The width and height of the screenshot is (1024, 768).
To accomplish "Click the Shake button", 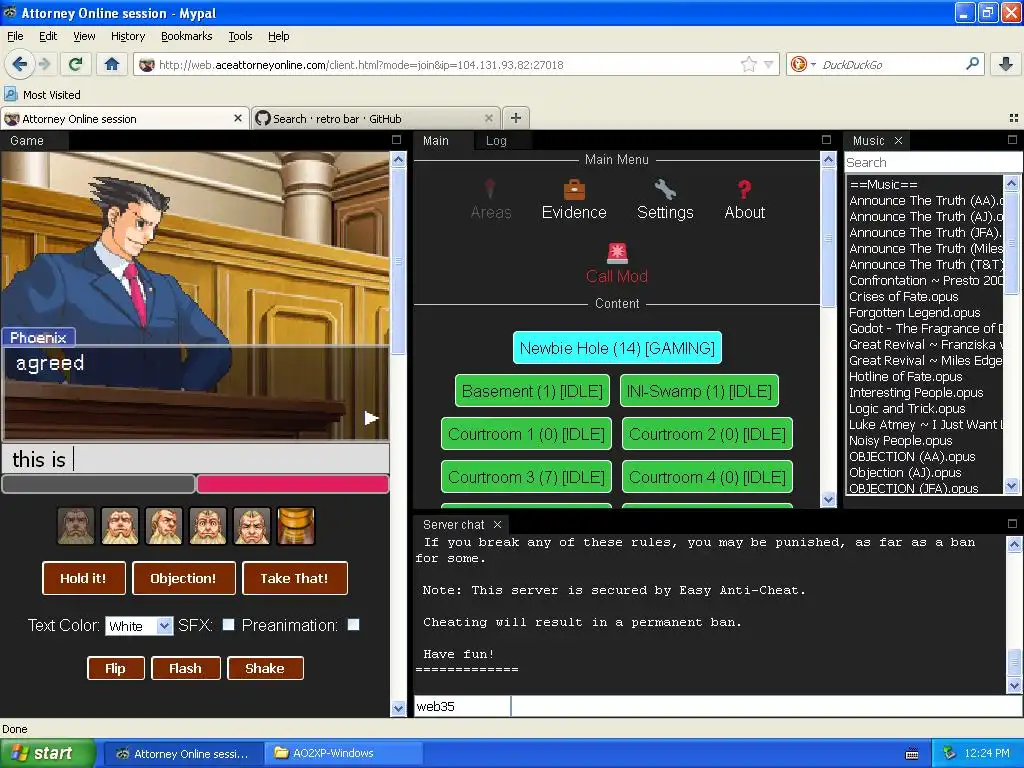I will point(265,668).
